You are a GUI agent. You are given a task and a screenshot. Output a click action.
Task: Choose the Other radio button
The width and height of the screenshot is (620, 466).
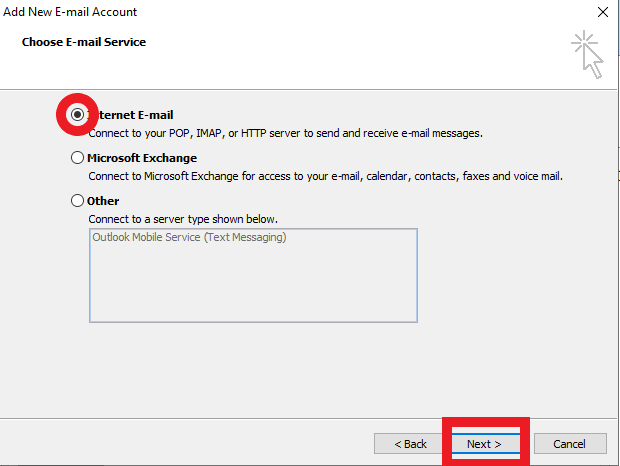point(78,201)
